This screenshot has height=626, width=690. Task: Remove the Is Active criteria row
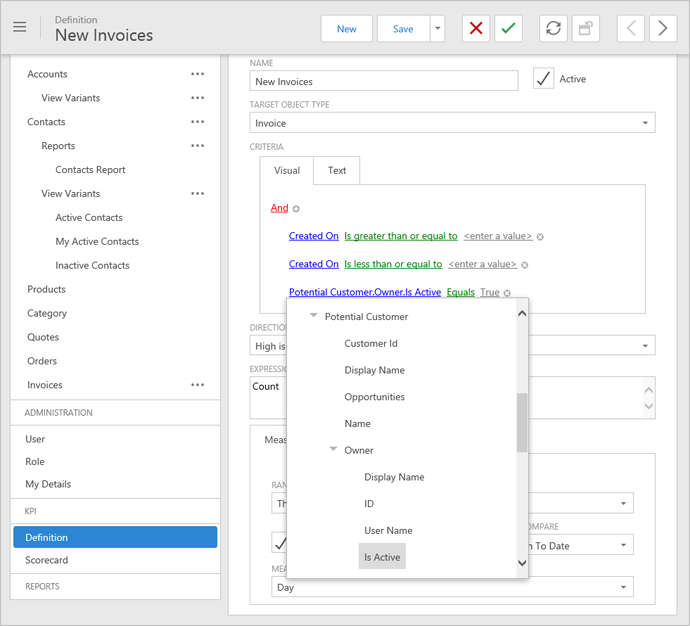508,293
